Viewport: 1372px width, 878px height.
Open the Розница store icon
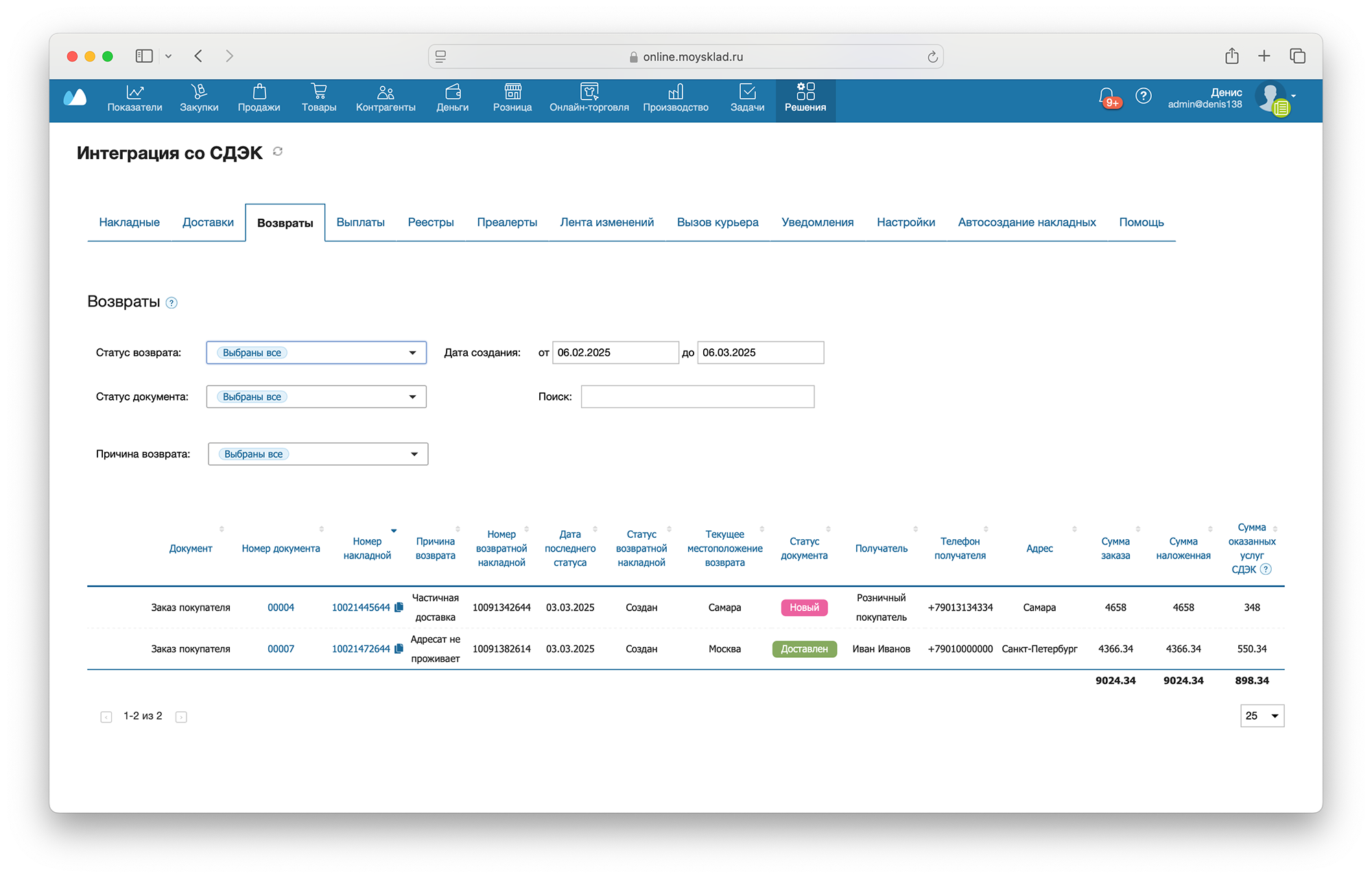point(512,92)
